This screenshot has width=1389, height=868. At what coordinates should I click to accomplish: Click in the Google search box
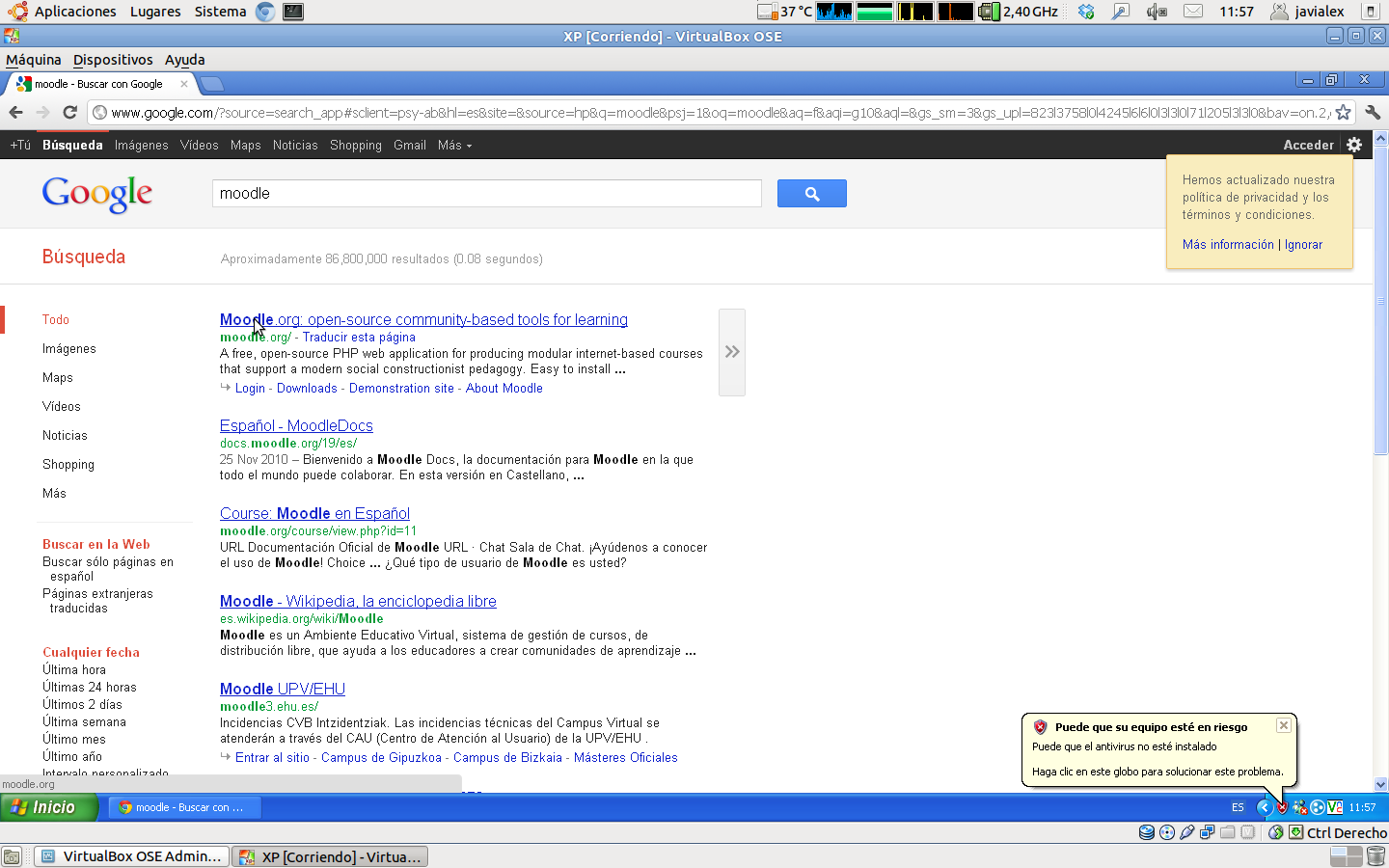point(487,194)
